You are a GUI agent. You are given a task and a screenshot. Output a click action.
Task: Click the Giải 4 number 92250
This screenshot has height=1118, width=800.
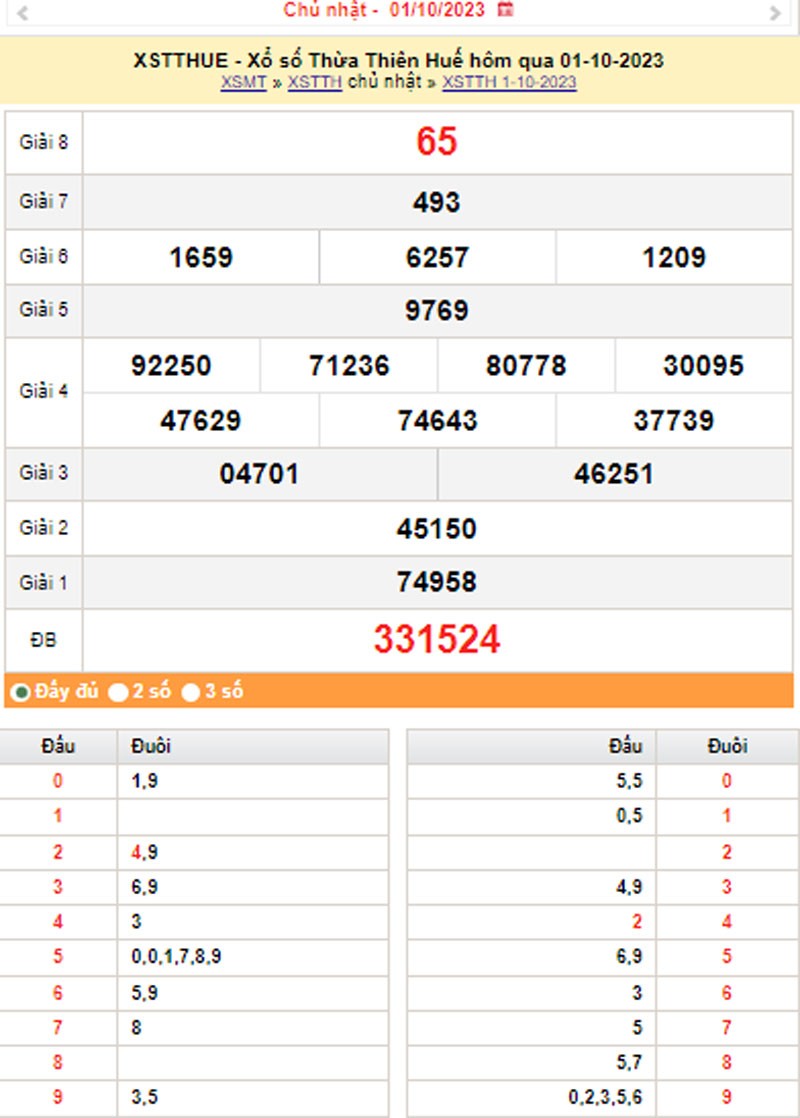coord(171,366)
